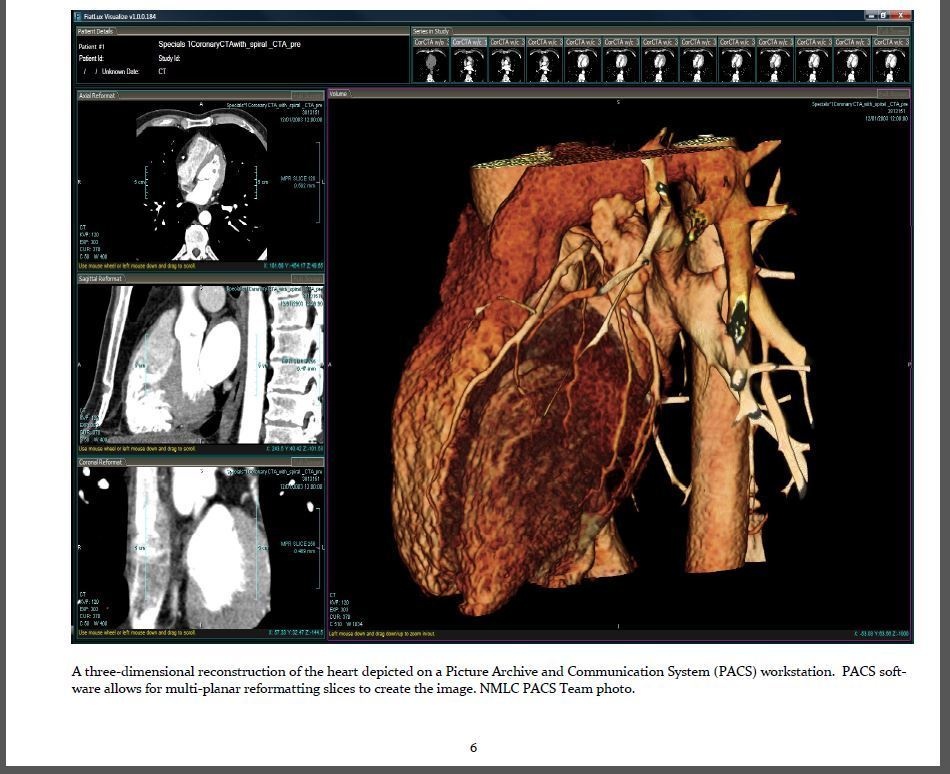
Task: Click the XYZ coordinate readout in Axial pane
Action: click(293, 266)
